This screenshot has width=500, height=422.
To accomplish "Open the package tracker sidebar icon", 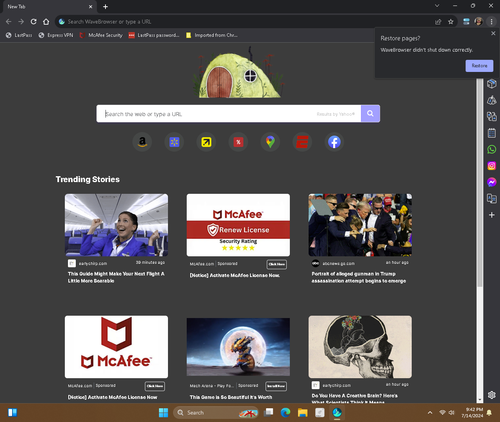I will [492, 84].
